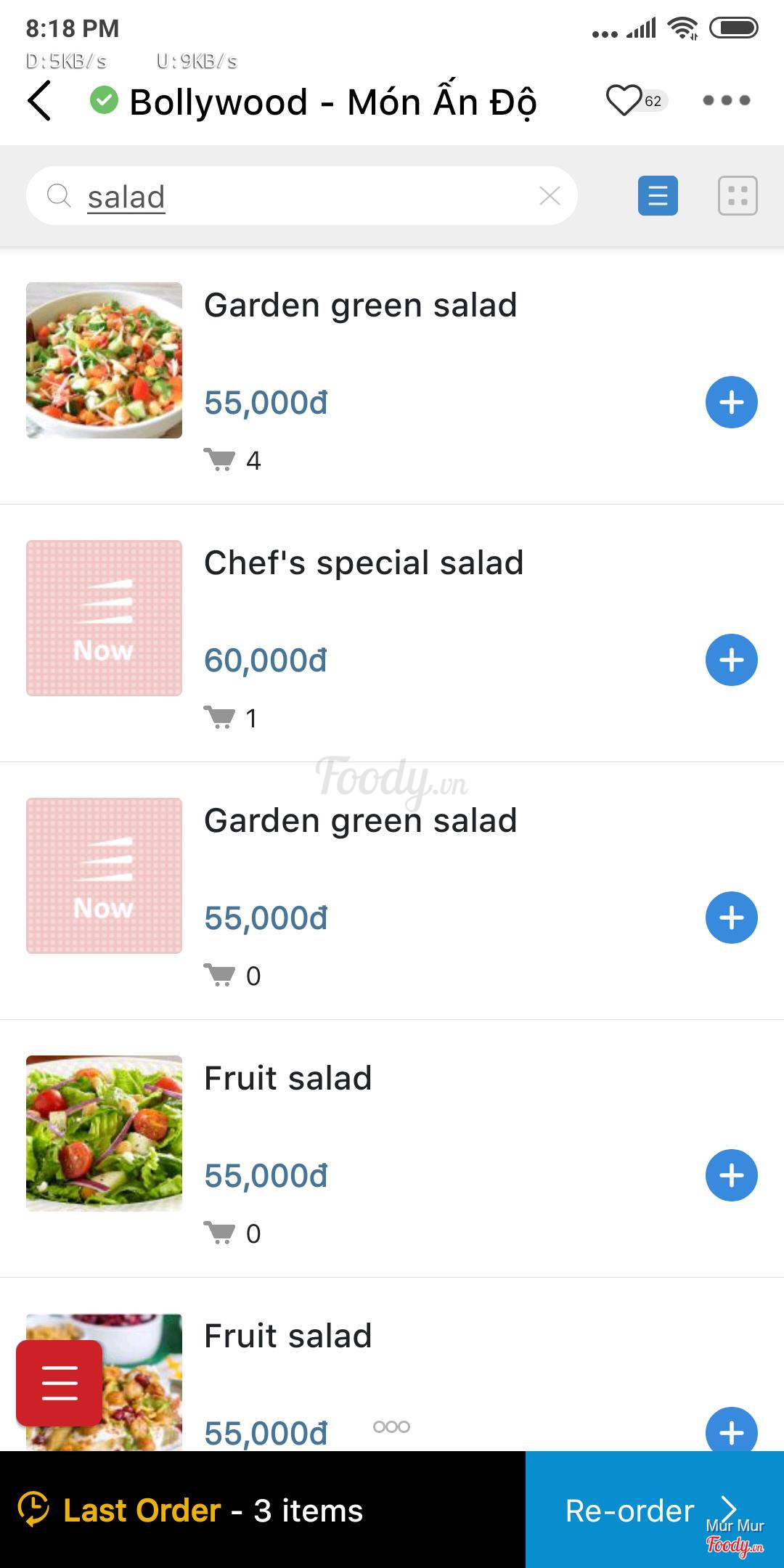784x1568 pixels.
Task: Select the Chef's special salad title
Action: 364,563
